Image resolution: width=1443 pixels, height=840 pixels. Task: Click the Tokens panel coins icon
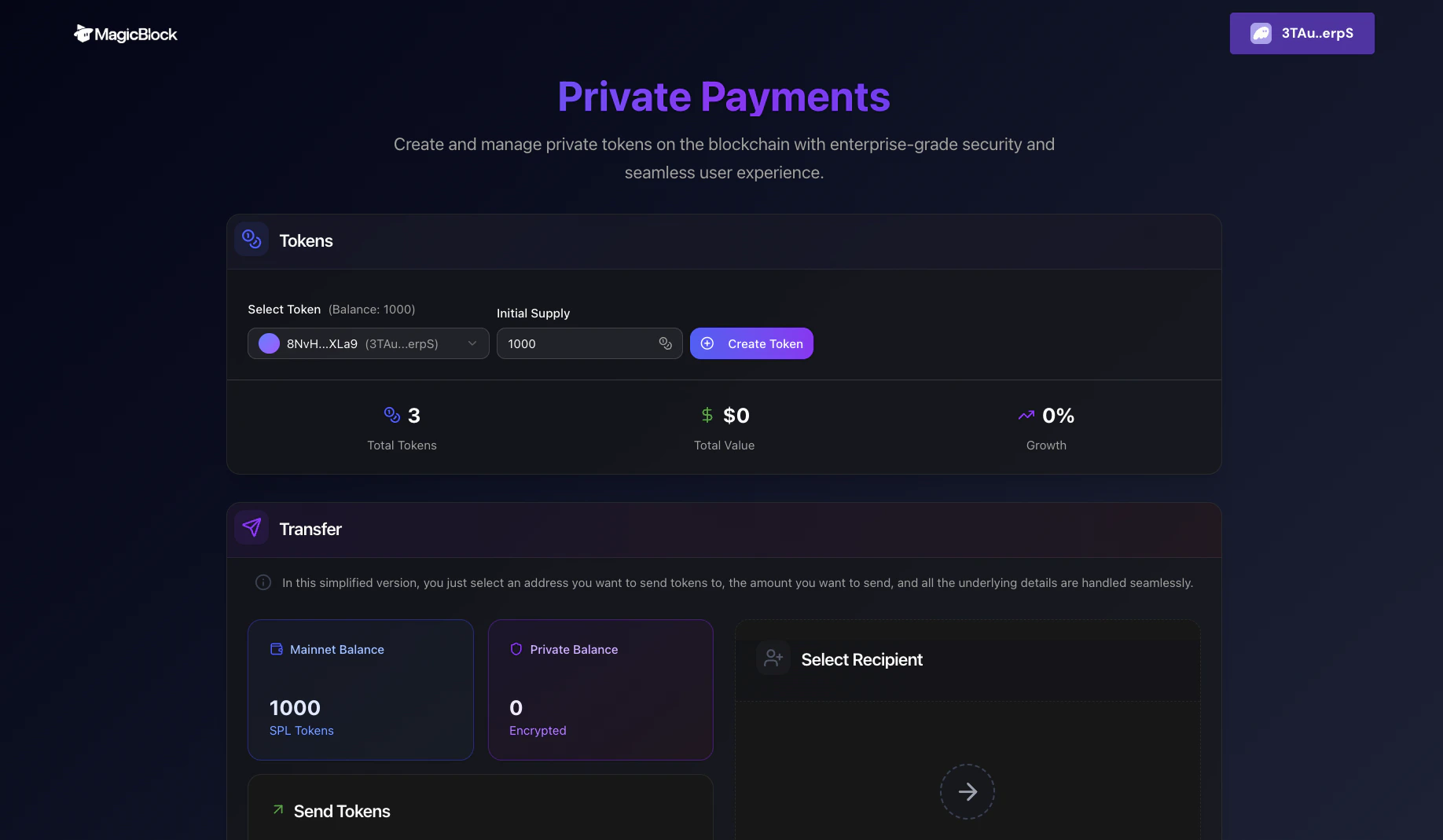[251, 239]
